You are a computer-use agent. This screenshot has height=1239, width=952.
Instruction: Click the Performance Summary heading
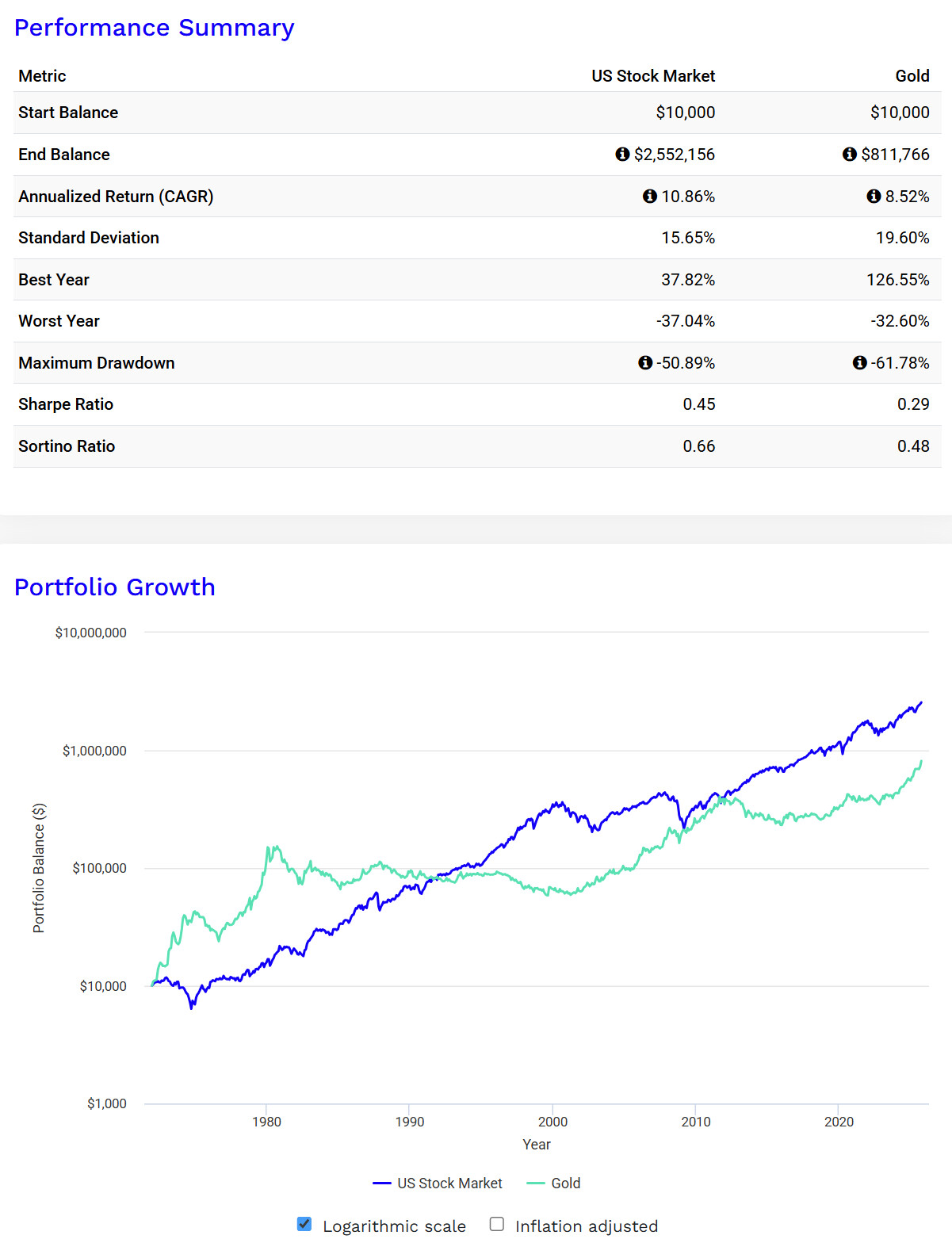tap(155, 28)
